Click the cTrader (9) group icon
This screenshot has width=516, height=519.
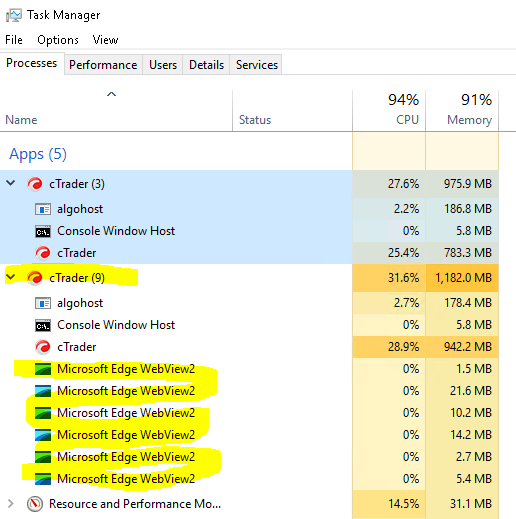click(x=35, y=278)
